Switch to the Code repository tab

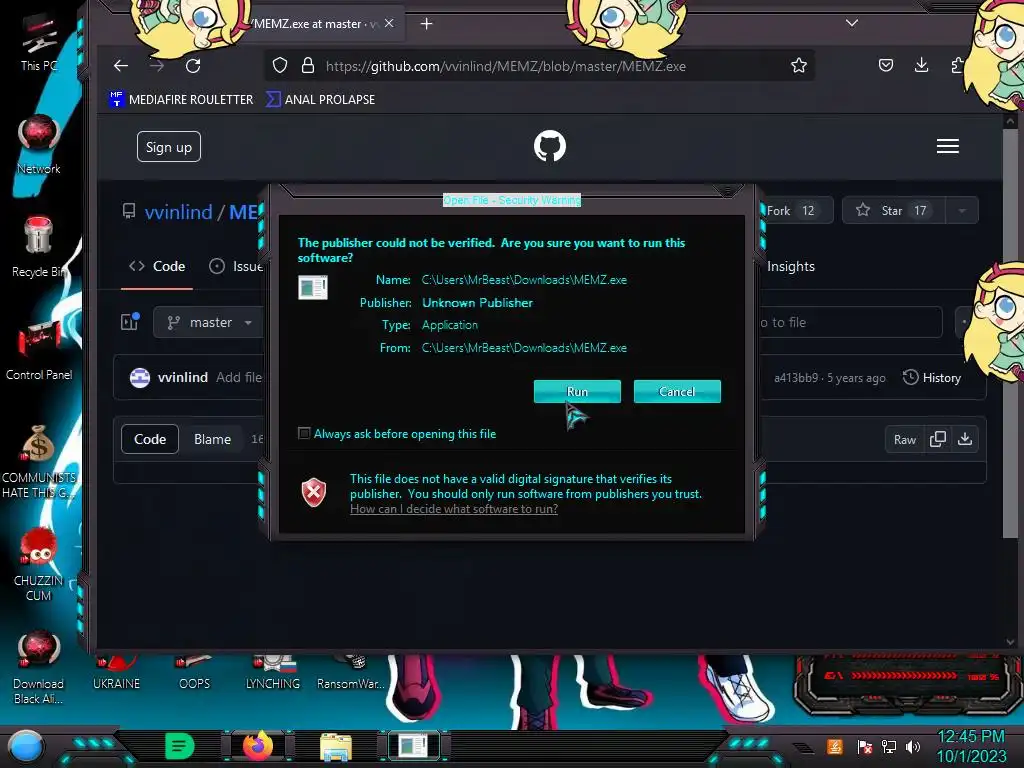click(157, 266)
